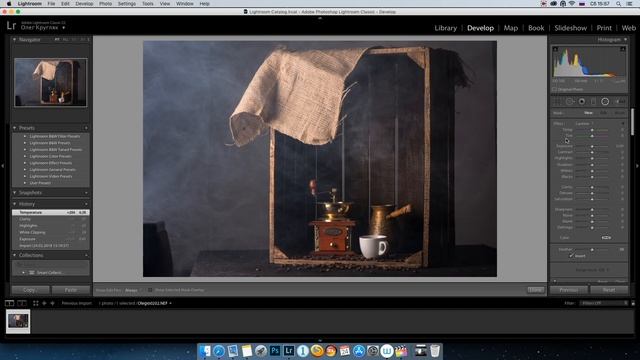This screenshot has width=640, height=360.
Task: Open the Color swatch picker
Action: (606, 238)
